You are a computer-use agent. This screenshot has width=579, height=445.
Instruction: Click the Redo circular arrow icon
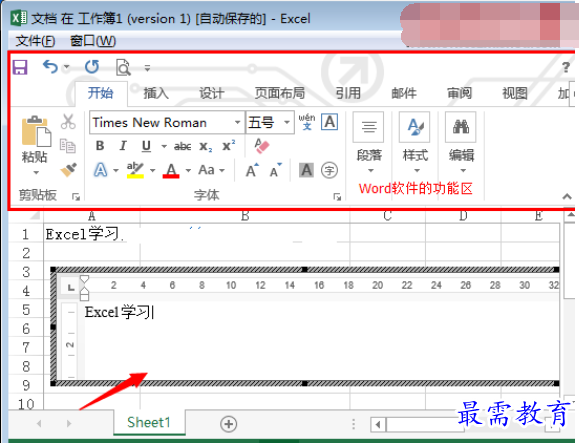pyautogui.click(x=92, y=67)
